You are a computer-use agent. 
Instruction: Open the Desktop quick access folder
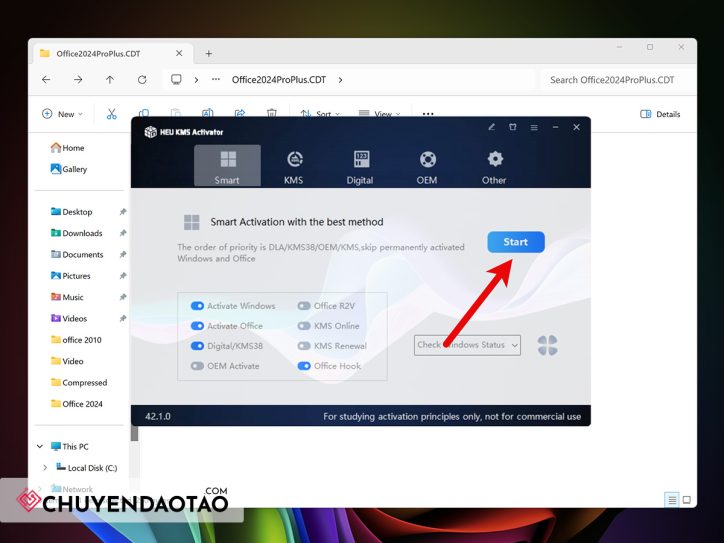(x=72, y=212)
